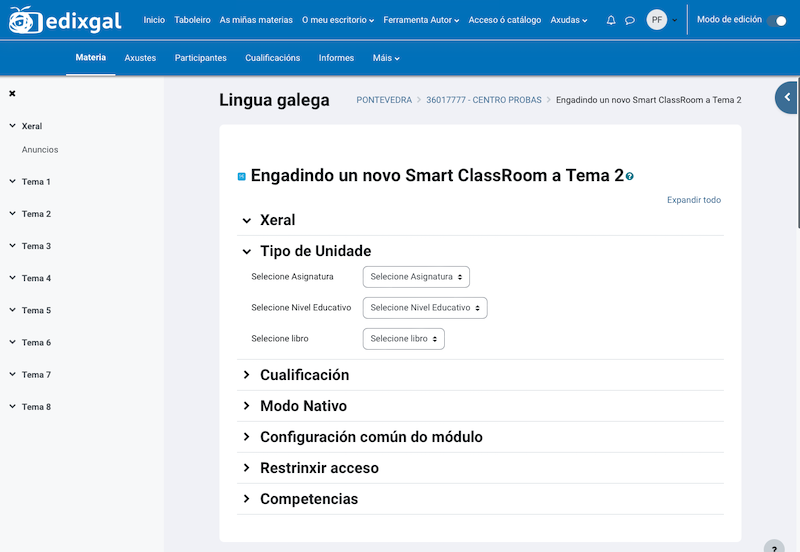This screenshot has height=552, width=800.
Task: Expand the Competencias section
Action: pos(246,499)
